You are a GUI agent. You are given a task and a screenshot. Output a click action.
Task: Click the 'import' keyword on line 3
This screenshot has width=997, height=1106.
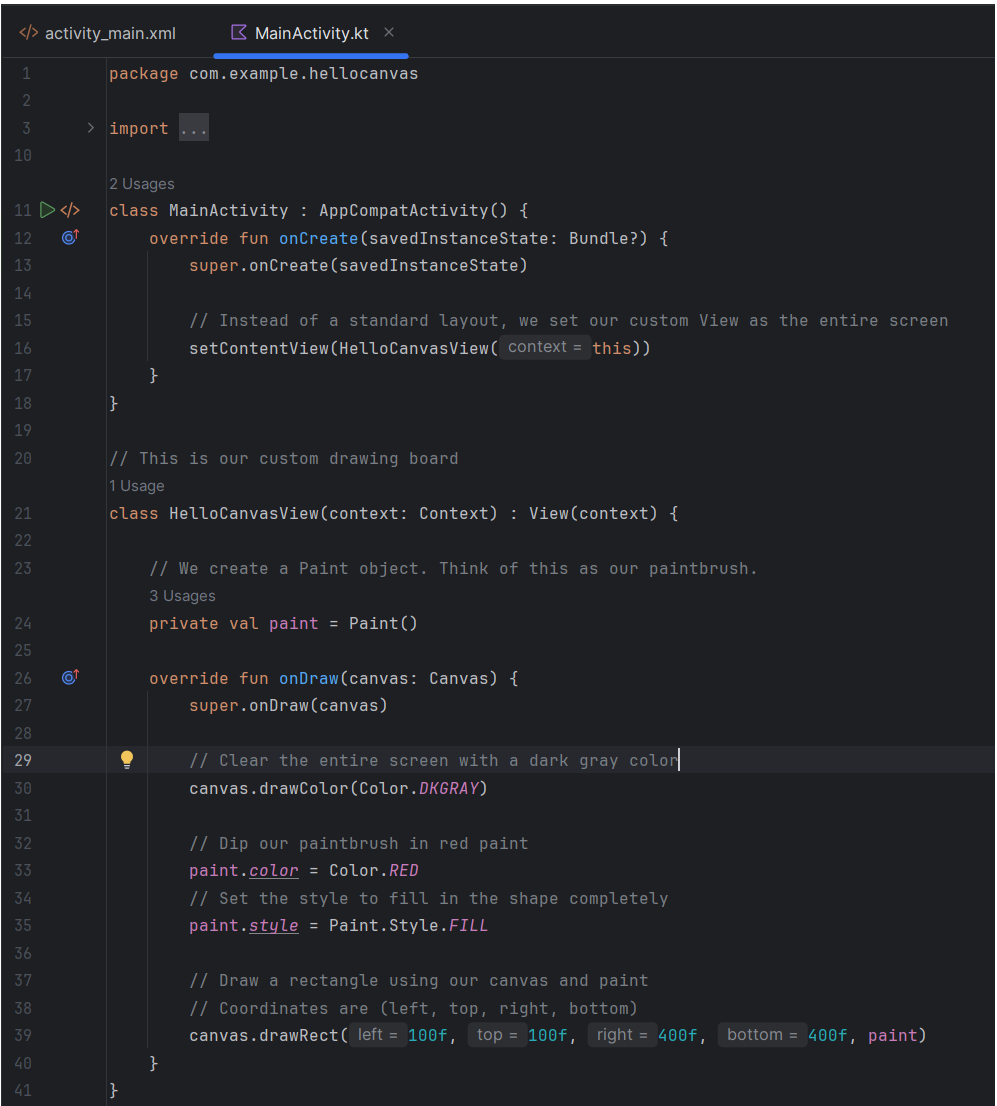click(x=139, y=128)
